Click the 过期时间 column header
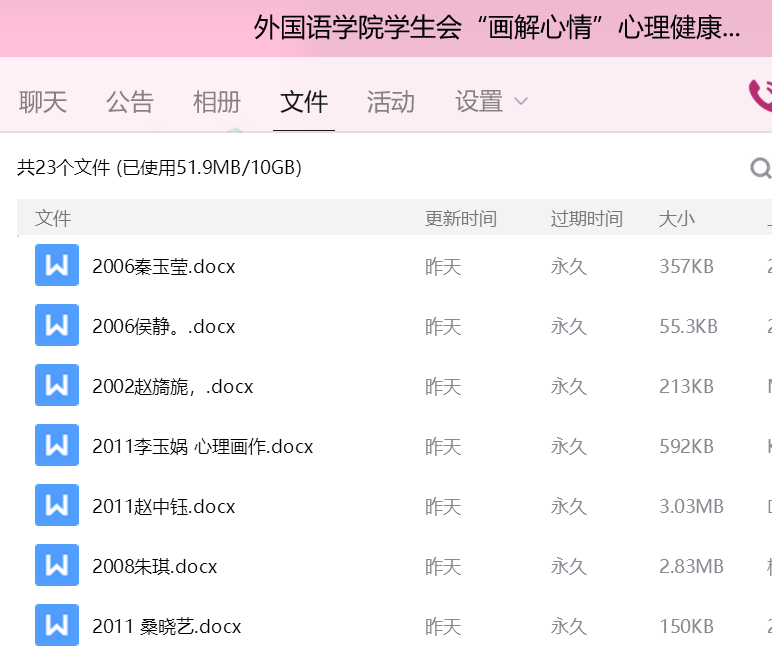The height and width of the screenshot is (650, 772). click(586, 219)
